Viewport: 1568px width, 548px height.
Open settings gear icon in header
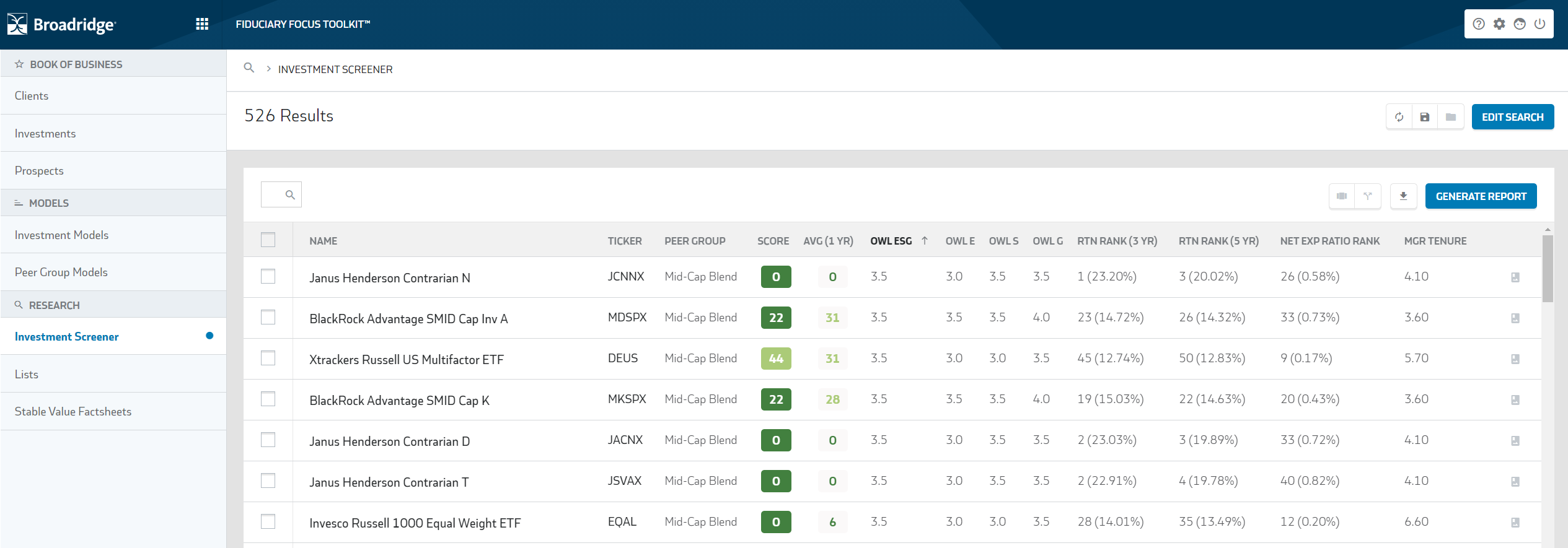[x=1499, y=24]
